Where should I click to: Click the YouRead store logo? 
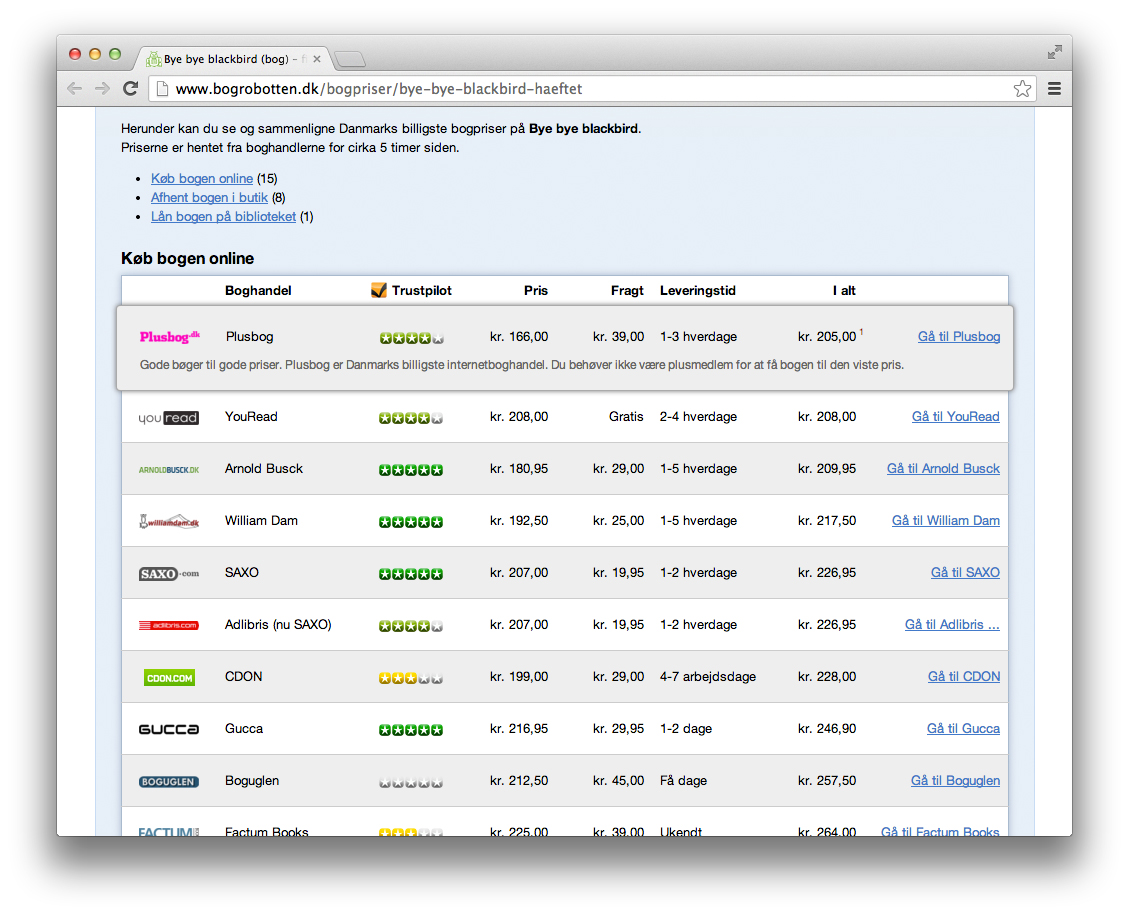pyautogui.click(x=169, y=417)
